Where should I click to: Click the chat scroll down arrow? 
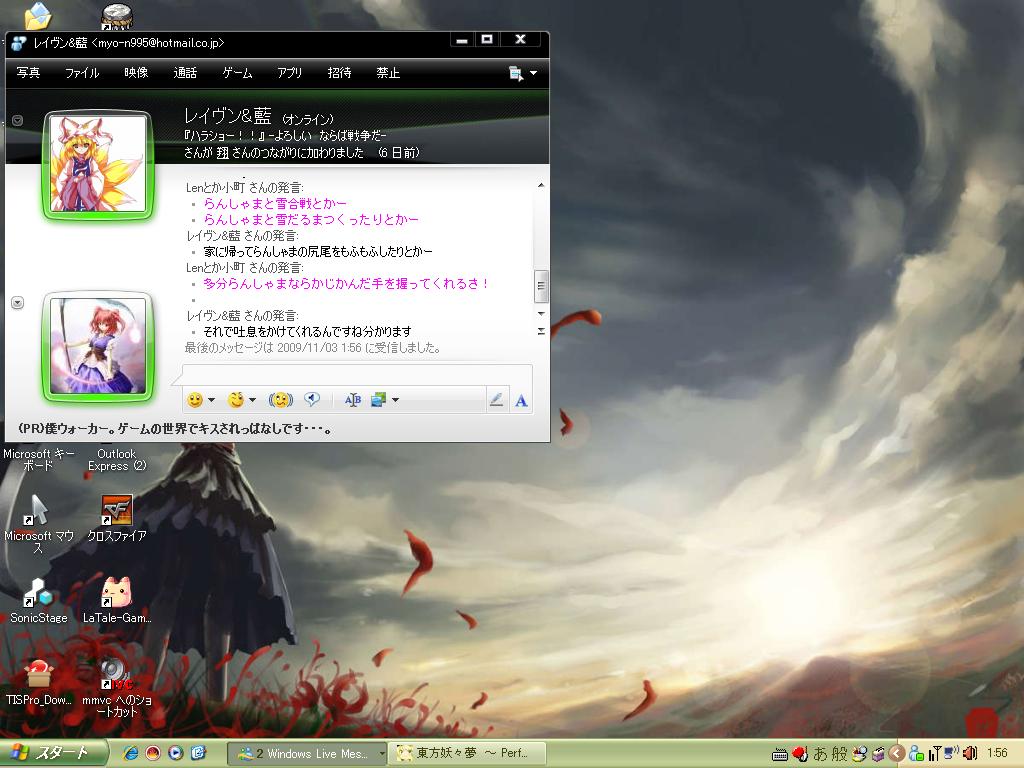[x=541, y=314]
